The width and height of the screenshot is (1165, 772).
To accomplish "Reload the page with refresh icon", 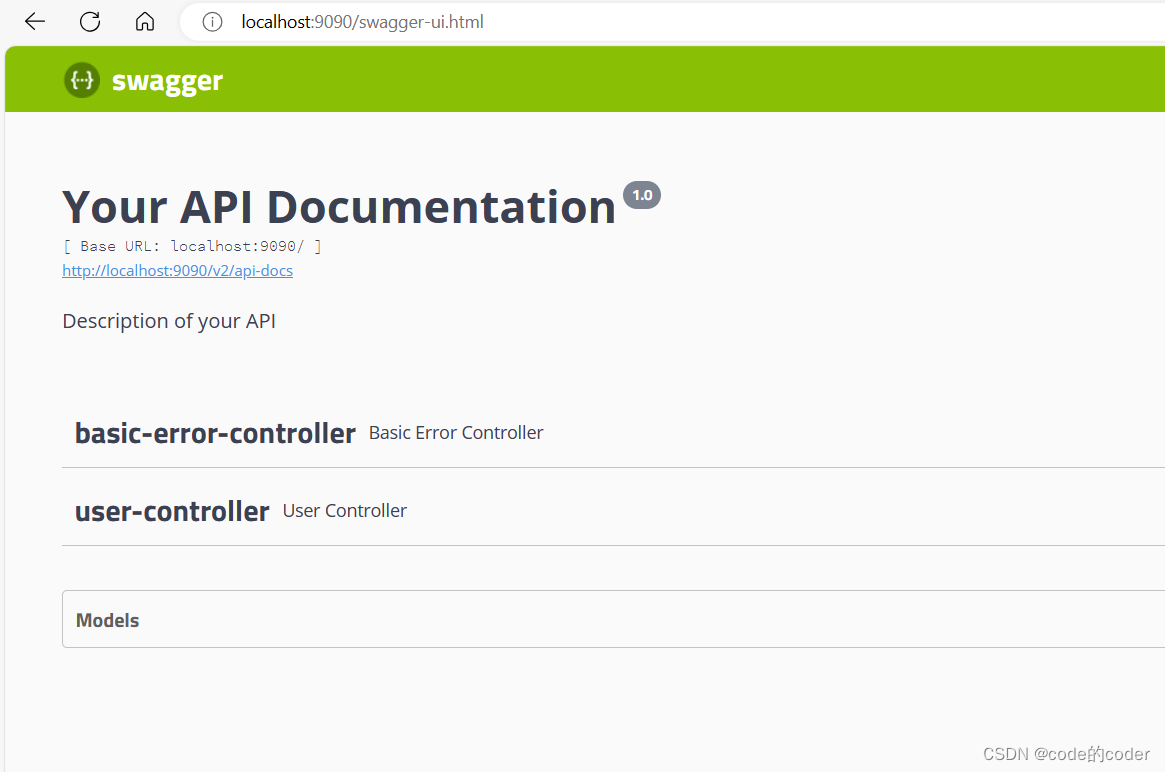I will pos(90,22).
